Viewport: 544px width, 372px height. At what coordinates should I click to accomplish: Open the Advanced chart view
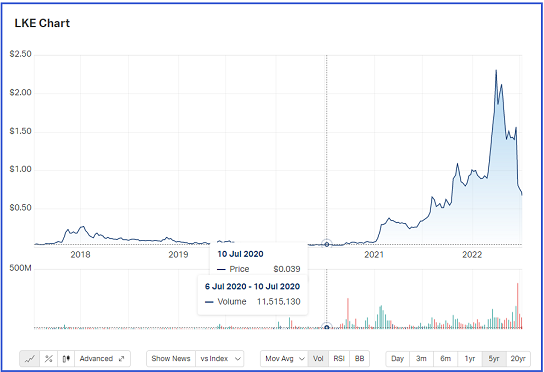(96, 358)
